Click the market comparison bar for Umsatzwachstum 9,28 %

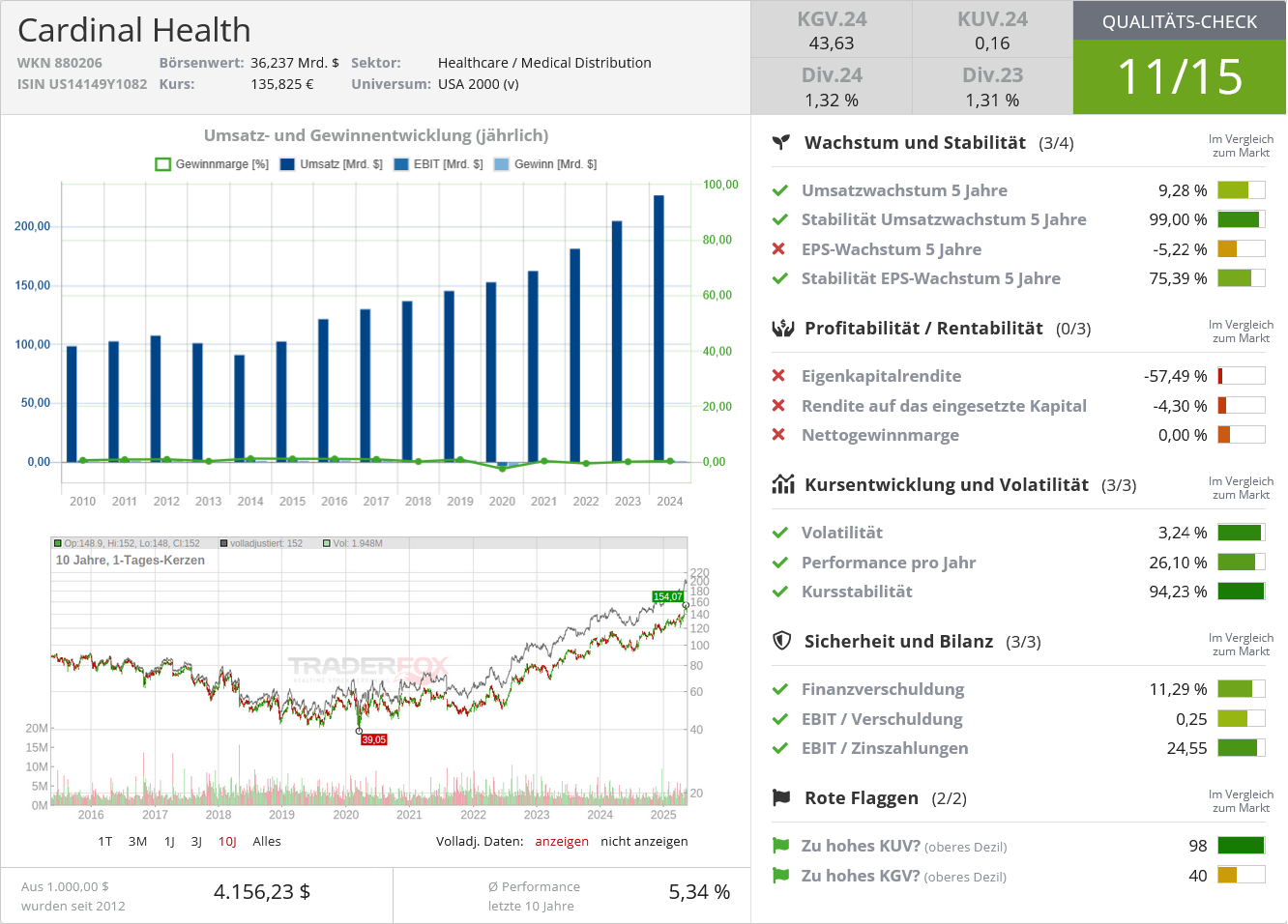(1241, 190)
